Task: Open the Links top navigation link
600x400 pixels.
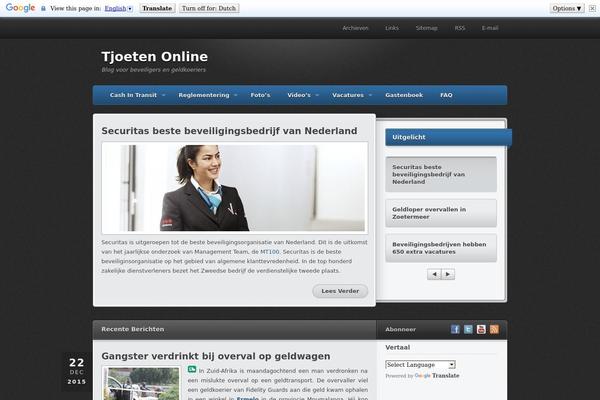Action: click(x=392, y=28)
